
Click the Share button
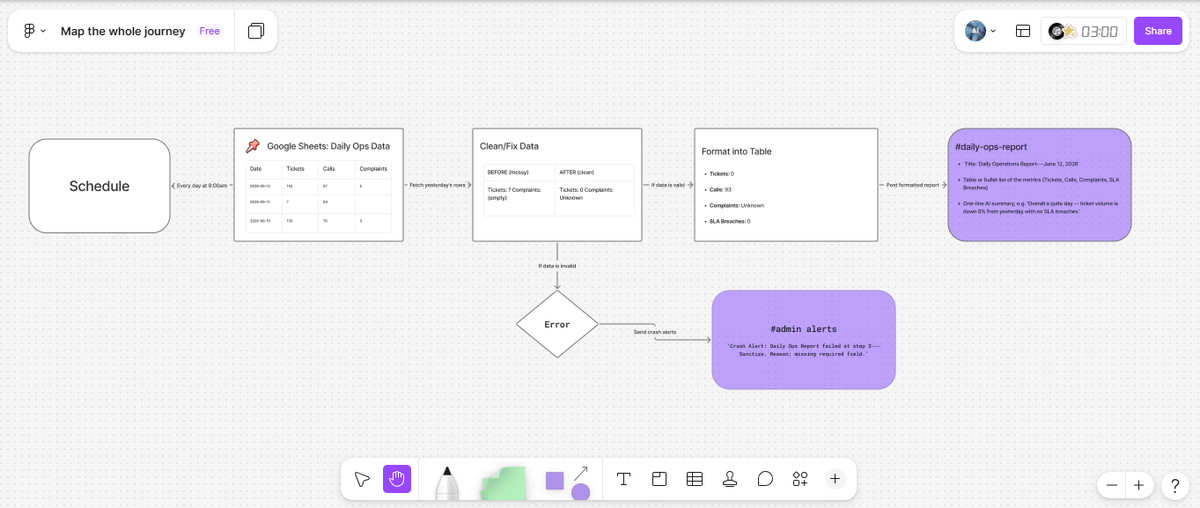[1158, 31]
